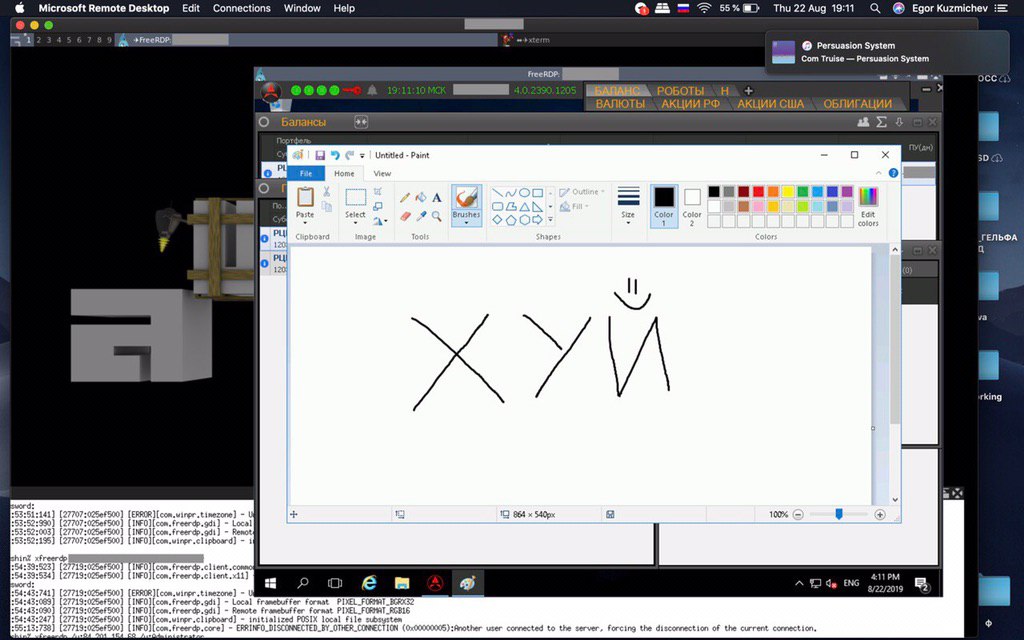Select the Oval shape in Shapes gallery
The width and height of the screenshot is (1024, 640).
[524, 193]
